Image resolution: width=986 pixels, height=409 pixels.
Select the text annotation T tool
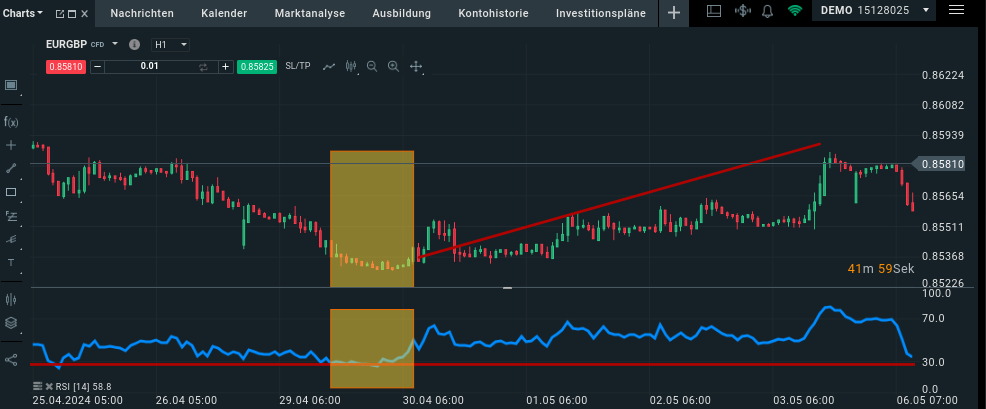tap(11, 262)
